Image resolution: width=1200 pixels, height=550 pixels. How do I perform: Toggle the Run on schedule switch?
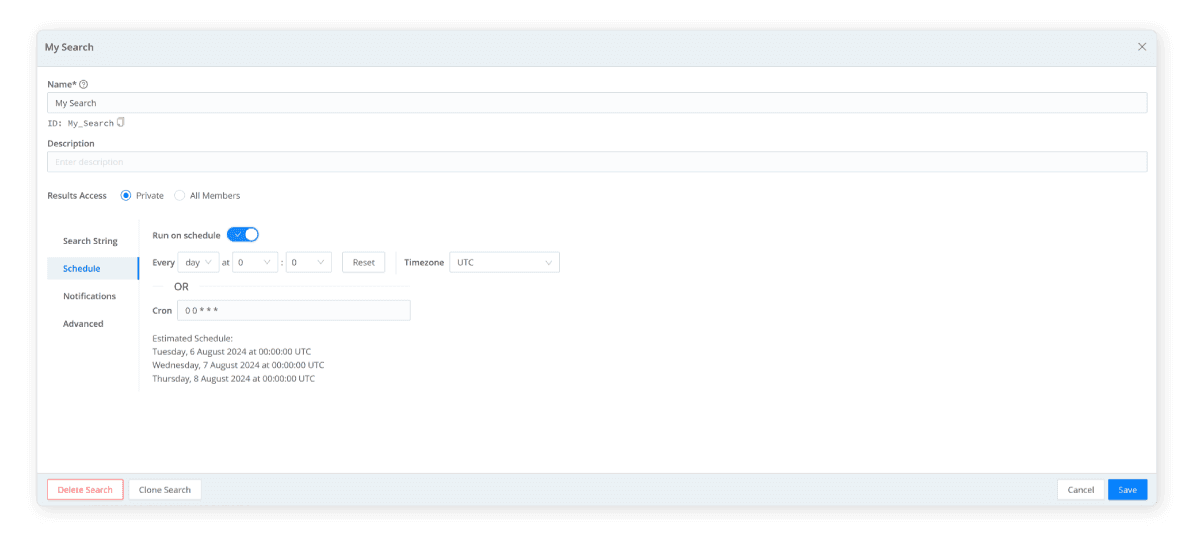[x=243, y=235]
